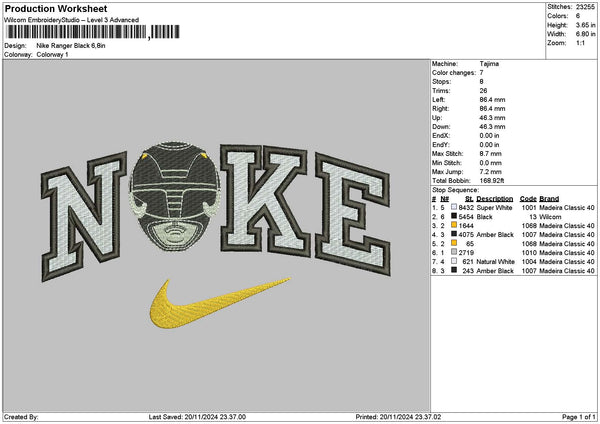Click the Super White swatch in row 1
The image size is (600, 424).
pyautogui.click(x=454, y=207)
